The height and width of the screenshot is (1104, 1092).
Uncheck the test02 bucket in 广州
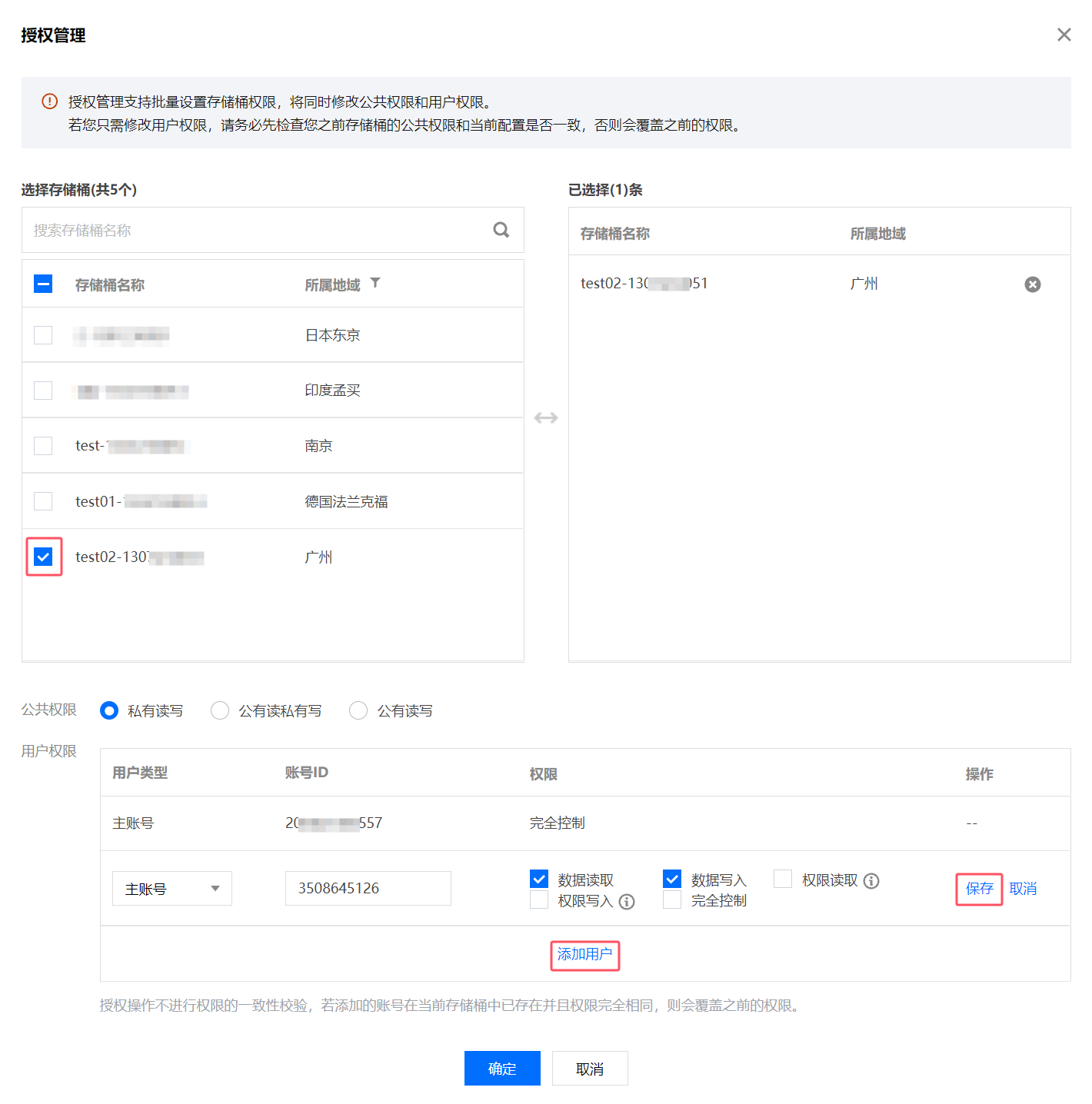click(43, 557)
